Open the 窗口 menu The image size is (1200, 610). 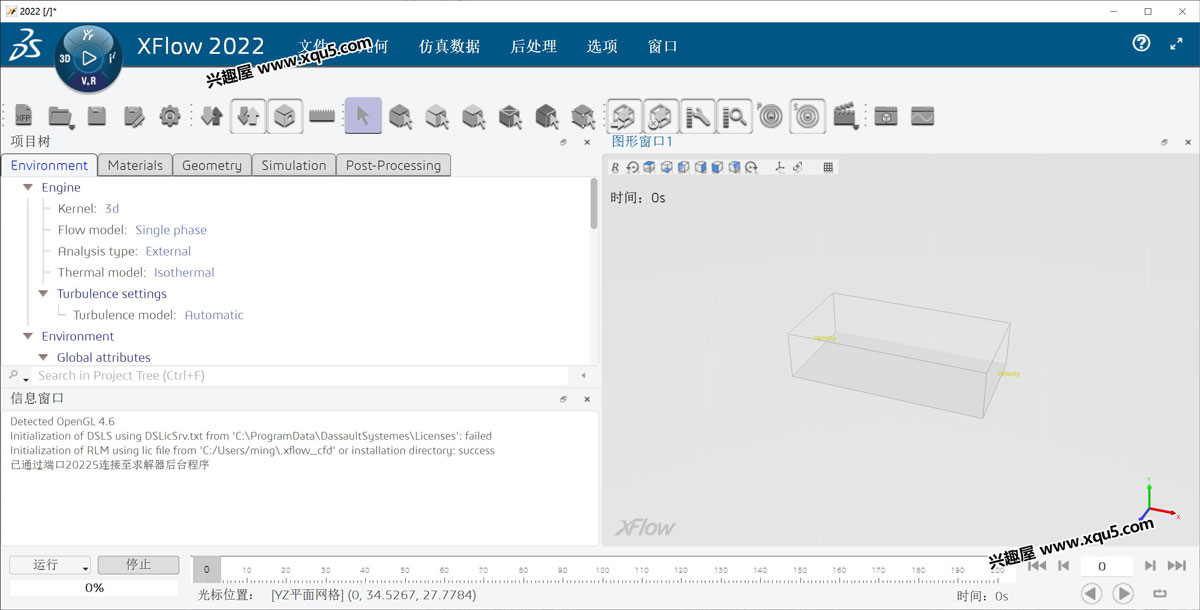click(x=662, y=46)
